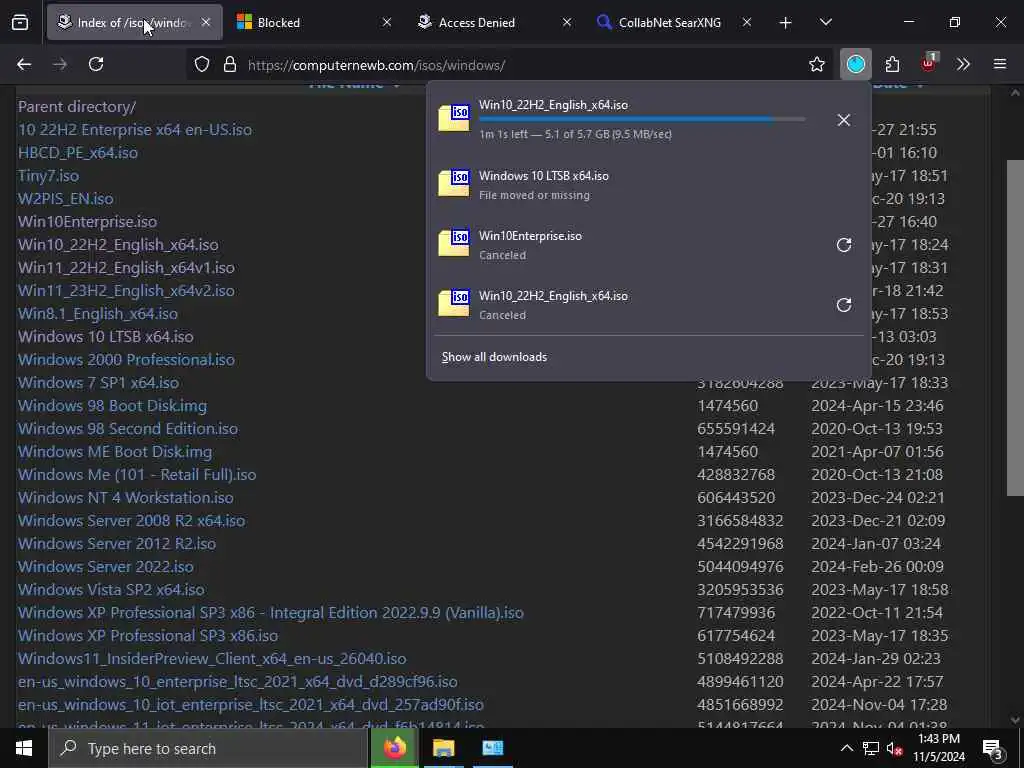Show more tools overflow chevrons

coord(963,64)
